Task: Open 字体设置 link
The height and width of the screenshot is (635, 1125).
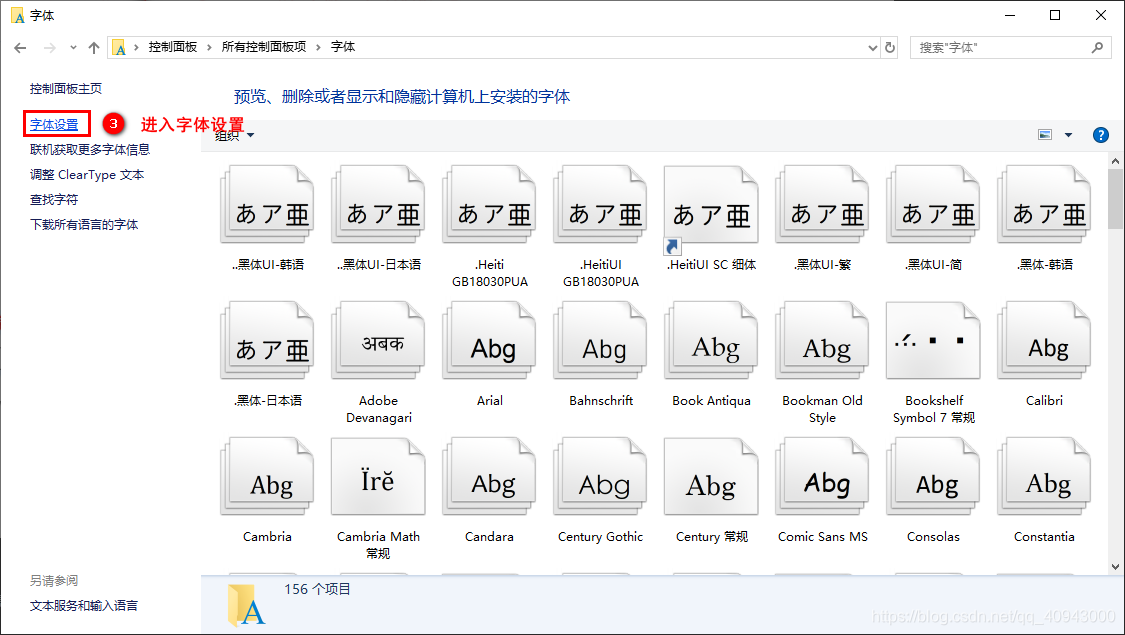Action: (x=55, y=125)
